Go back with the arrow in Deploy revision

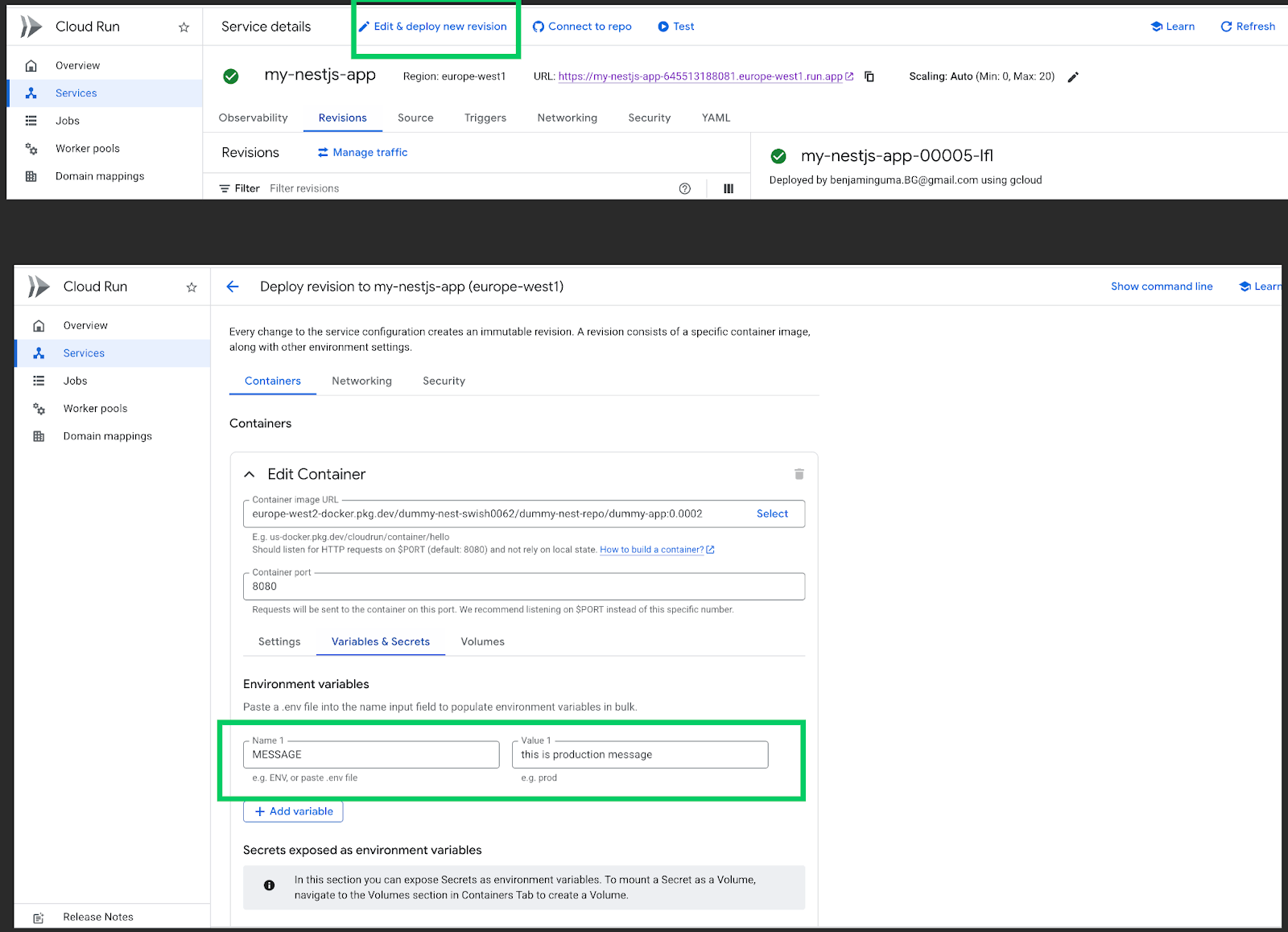[233, 287]
